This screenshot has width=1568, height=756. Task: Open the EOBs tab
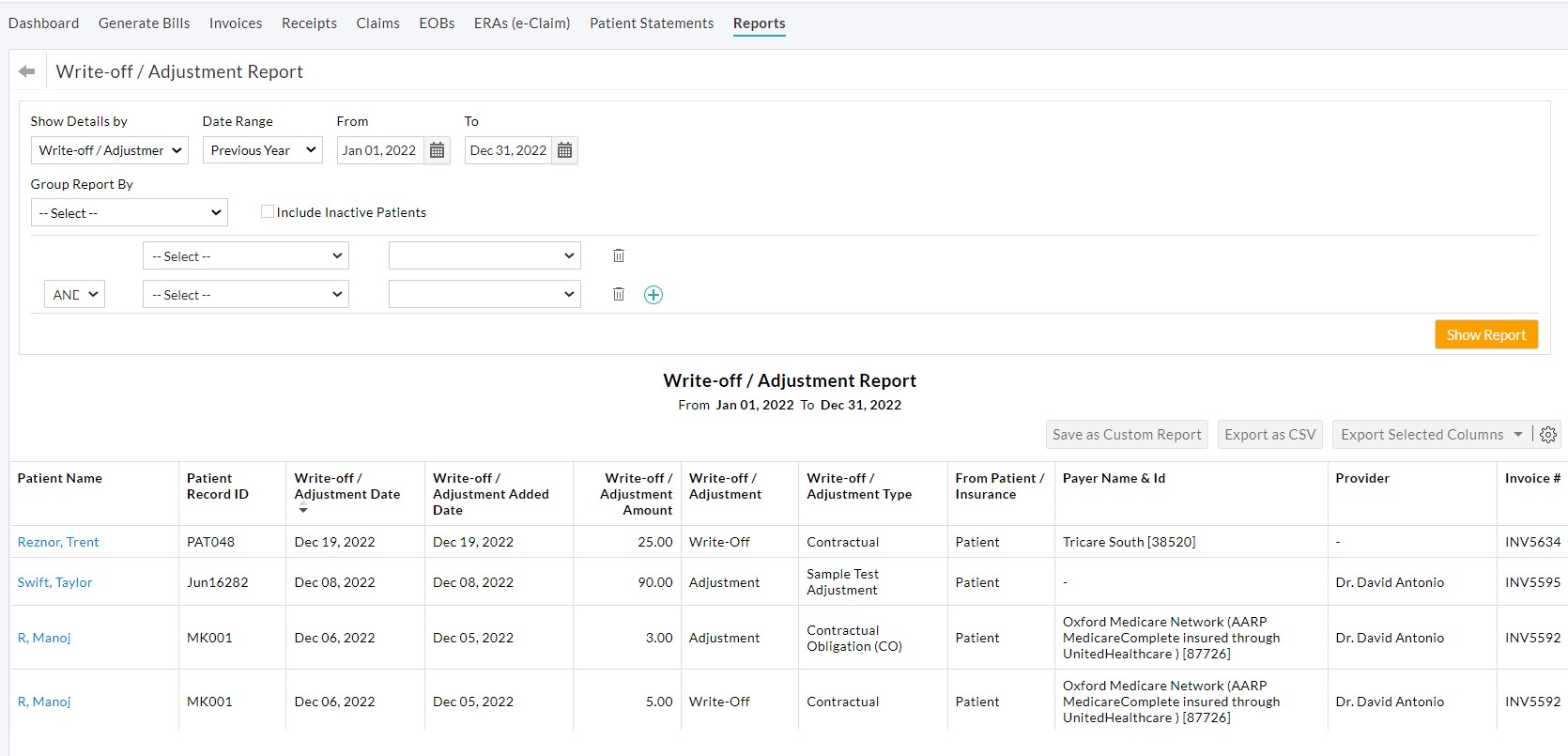[437, 23]
